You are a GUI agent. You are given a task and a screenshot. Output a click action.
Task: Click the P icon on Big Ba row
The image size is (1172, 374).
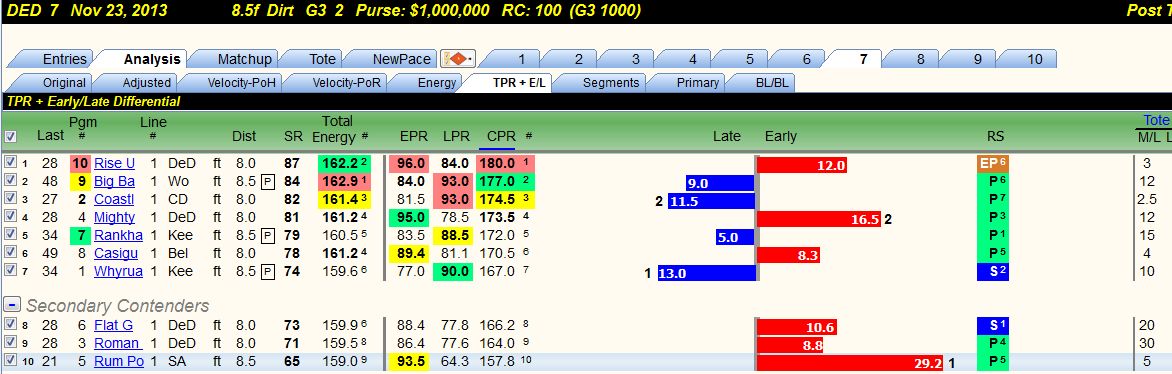(x=268, y=182)
